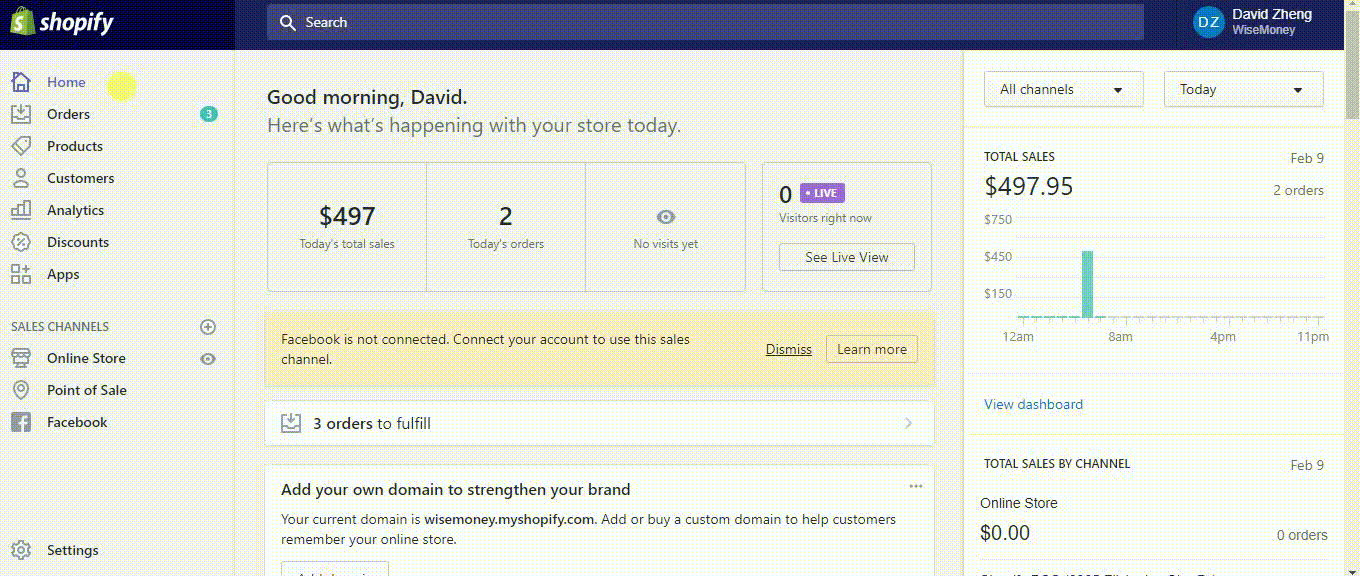Go to Home in sidebar

tap(66, 82)
